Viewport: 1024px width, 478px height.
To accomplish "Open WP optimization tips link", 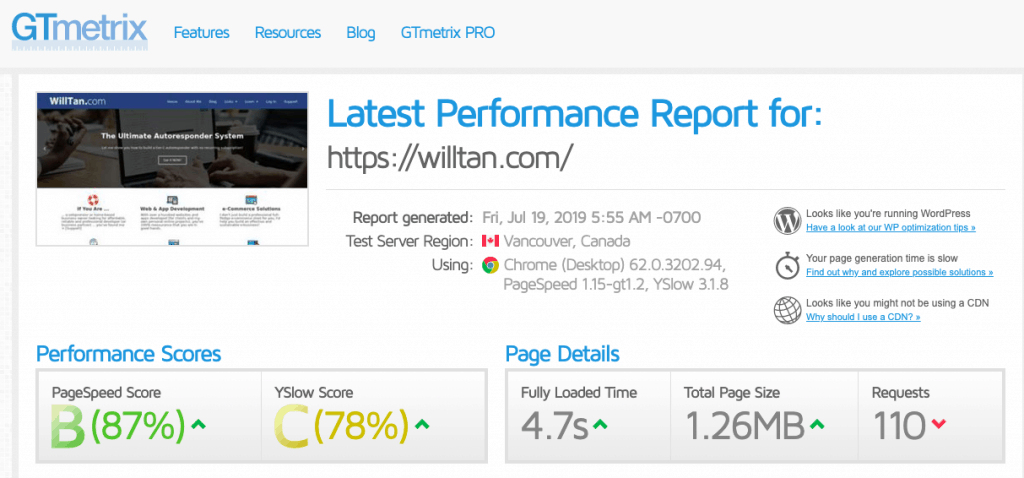I will (x=891, y=228).
